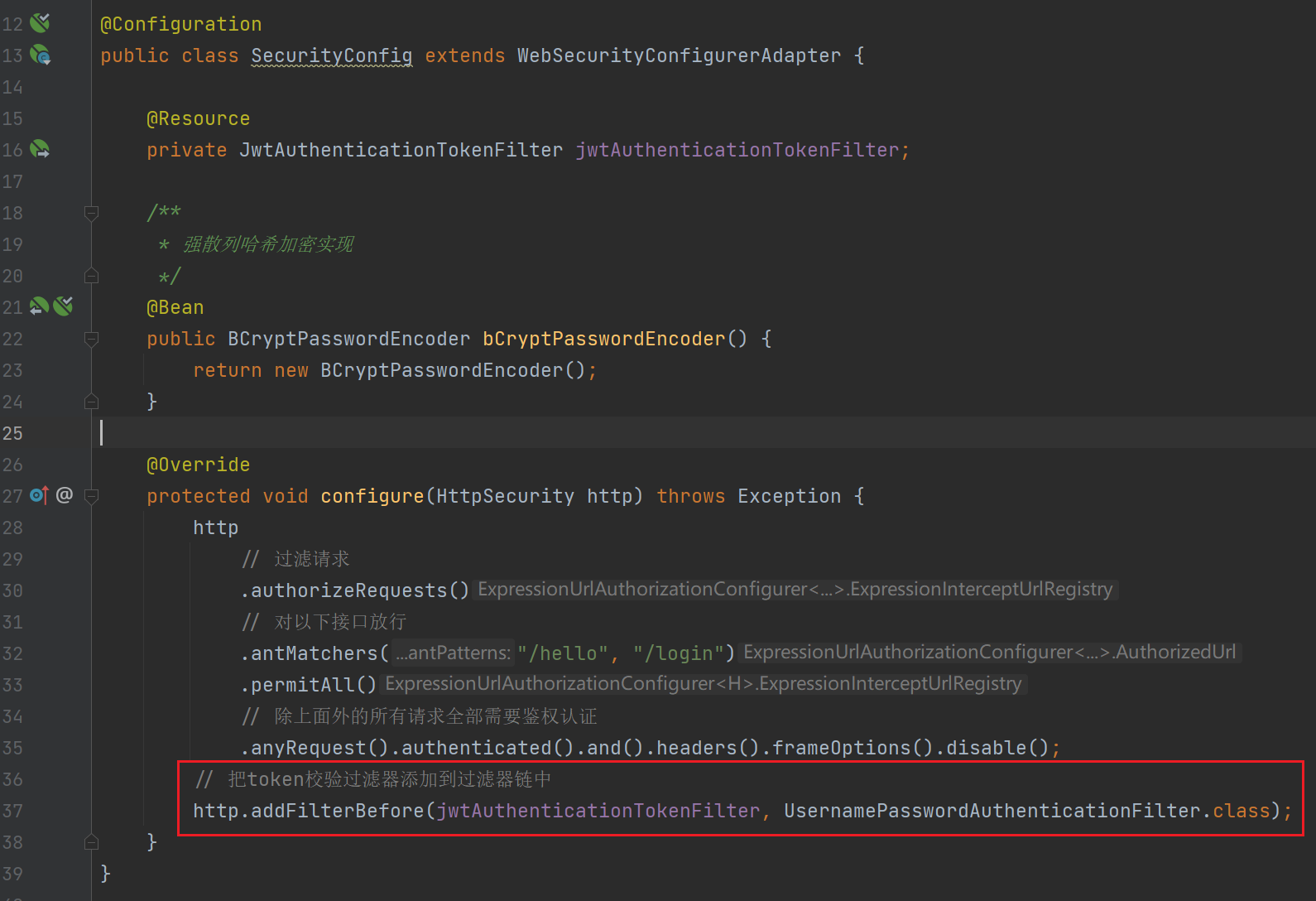
Task: Click UsernamePasswordAuthenticationFilter in the addFilterBefore call
Action: coord(992,811)
